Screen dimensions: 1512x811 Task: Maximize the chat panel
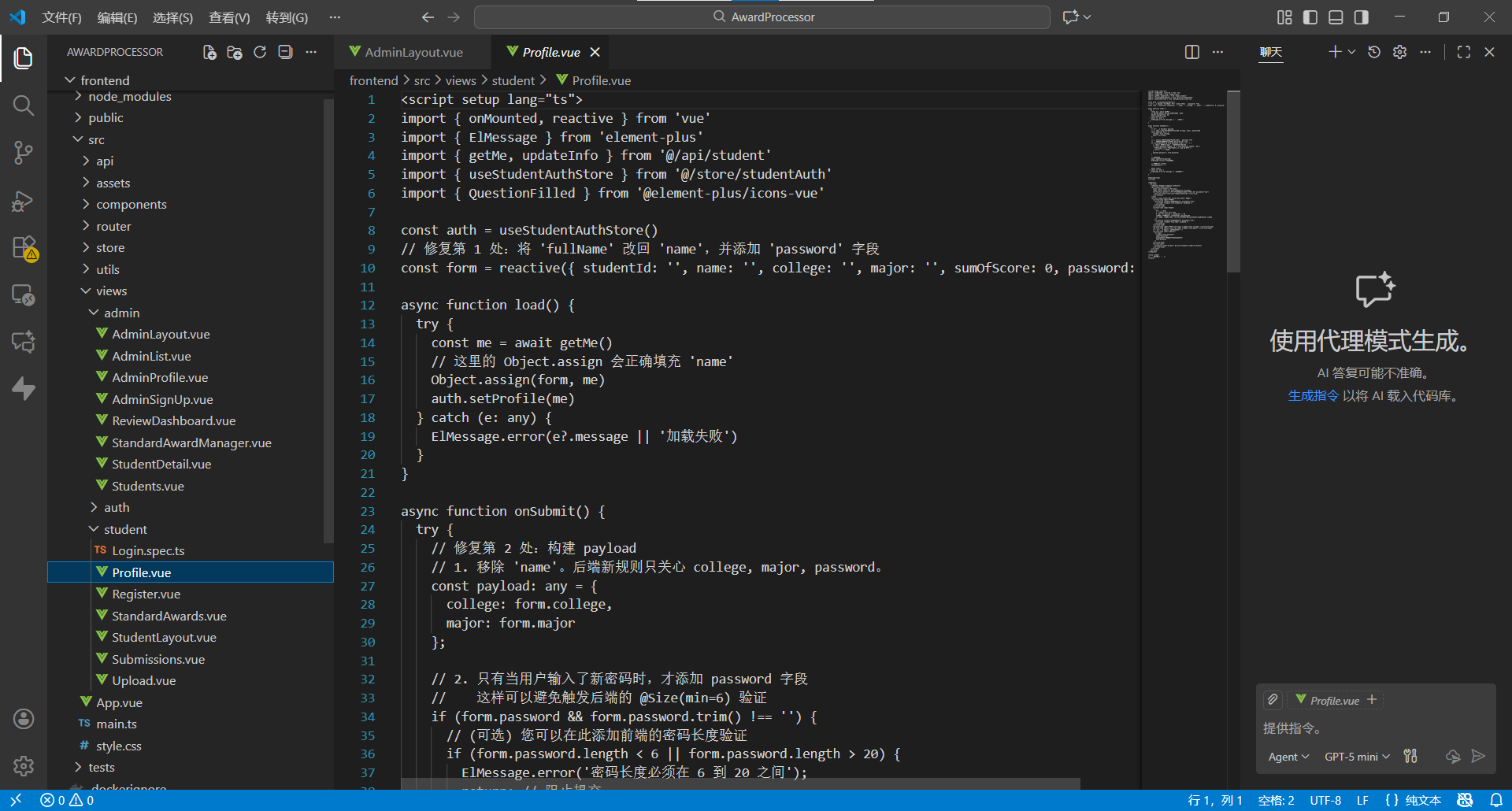click(1464, 52)
